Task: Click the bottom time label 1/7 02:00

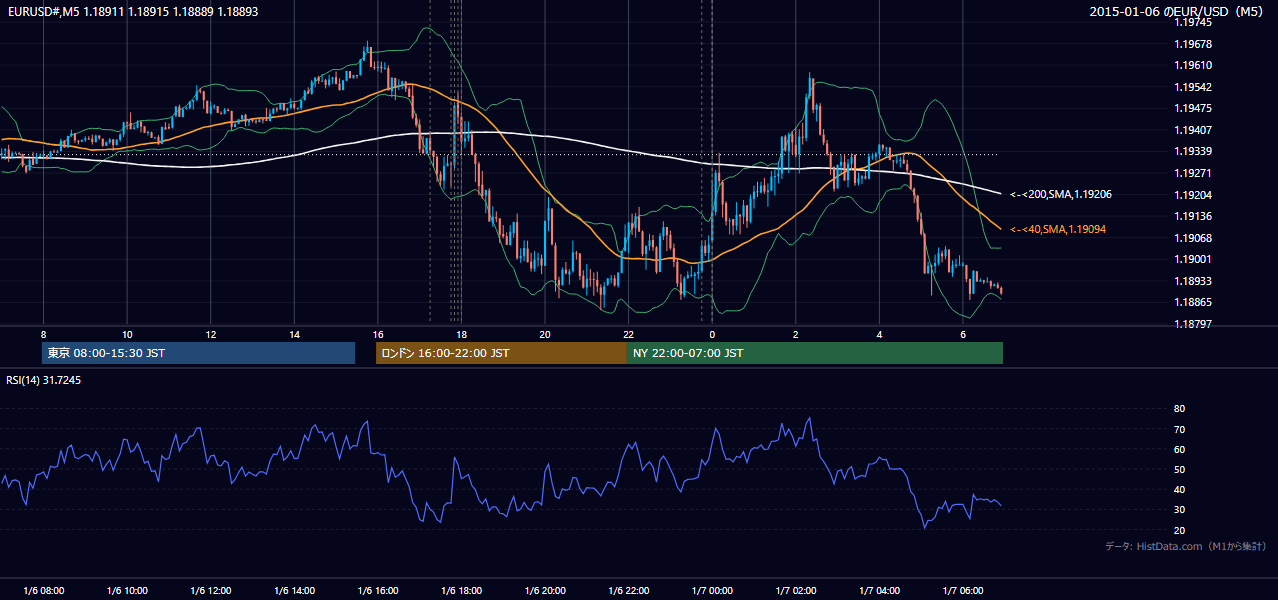Action: click(x=795, y=591)
